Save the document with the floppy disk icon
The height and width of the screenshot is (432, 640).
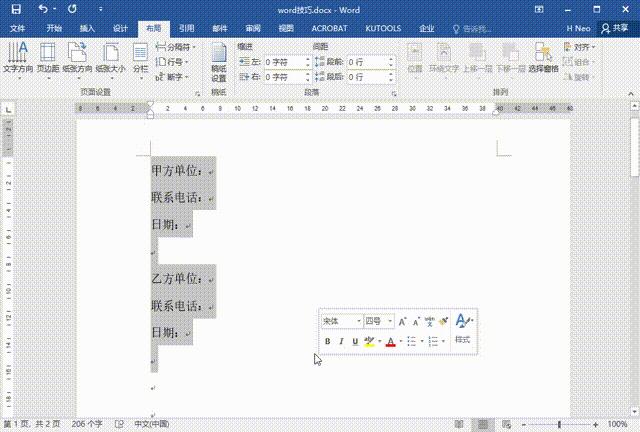16,9
